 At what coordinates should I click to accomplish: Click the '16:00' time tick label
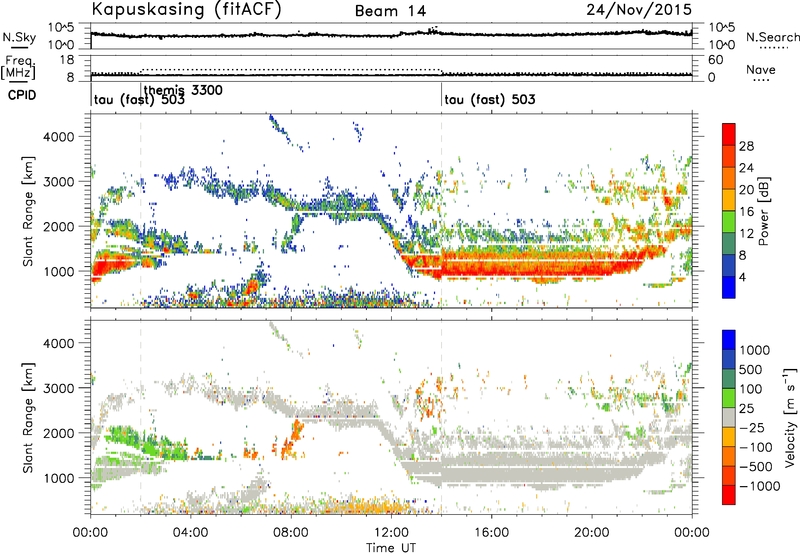coord(491,532)
